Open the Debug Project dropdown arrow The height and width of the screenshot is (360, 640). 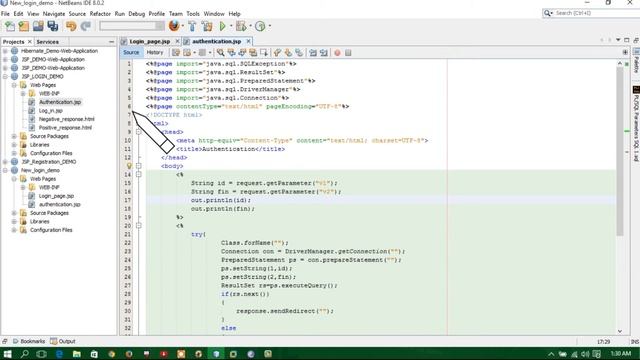click(x=250, y=26)
